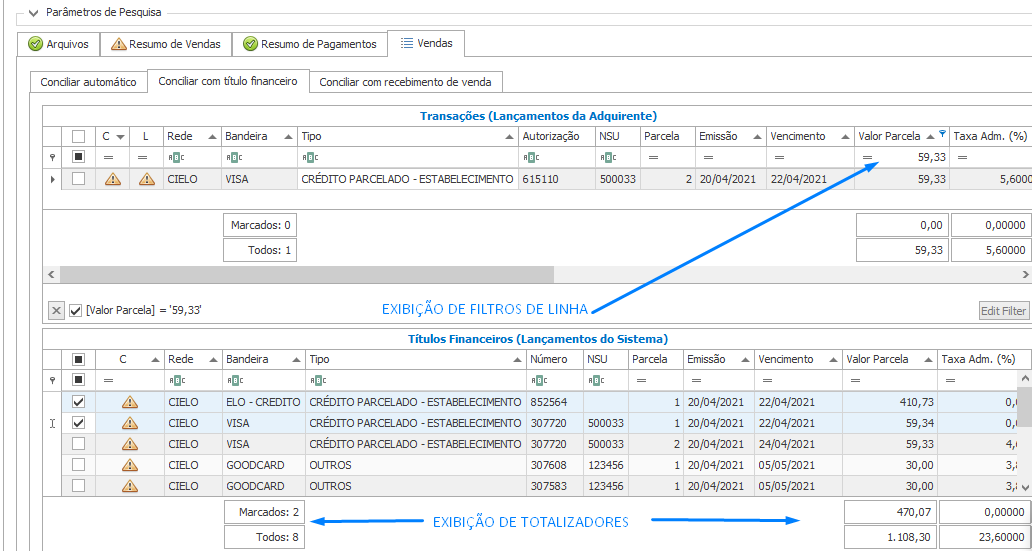Viewport: 1032px width, 551px height.
Task: Disable the Valor Parcela = '59,33' filter checkbox
Action: click(76, 311)
